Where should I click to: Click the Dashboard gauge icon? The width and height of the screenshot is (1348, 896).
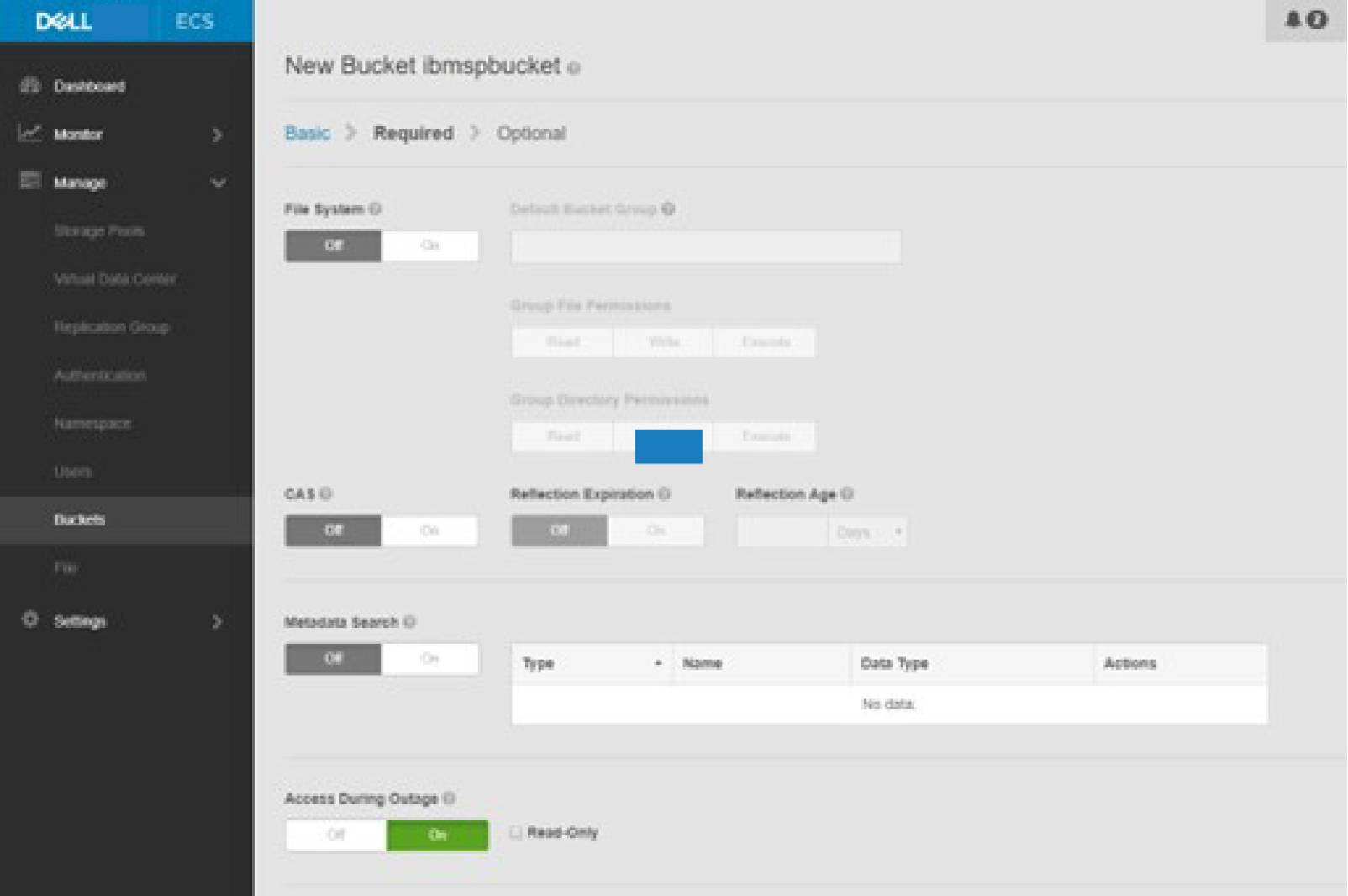click(x=30, y=85)
